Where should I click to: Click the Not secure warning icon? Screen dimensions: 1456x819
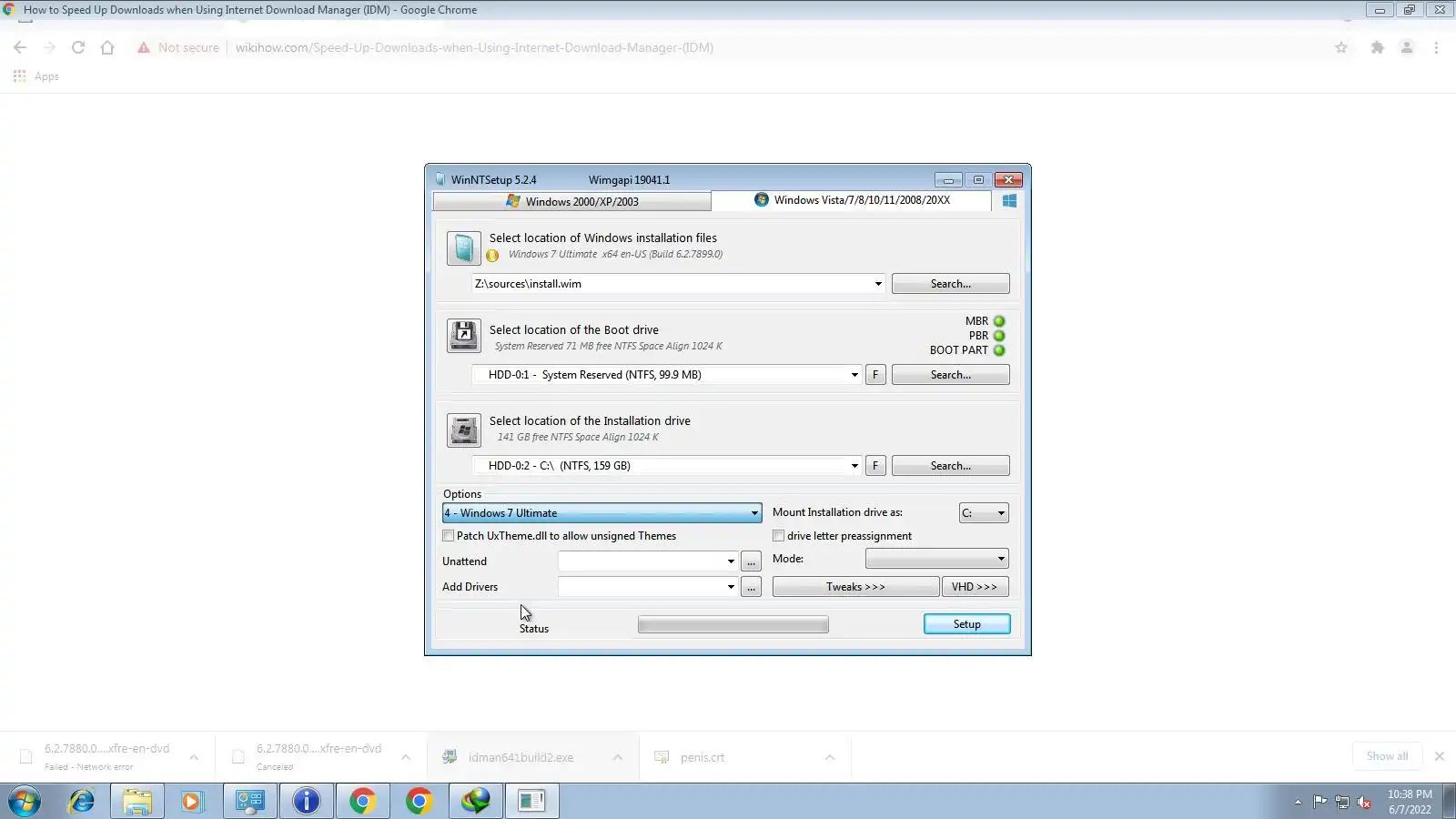(x=144, y=47)
